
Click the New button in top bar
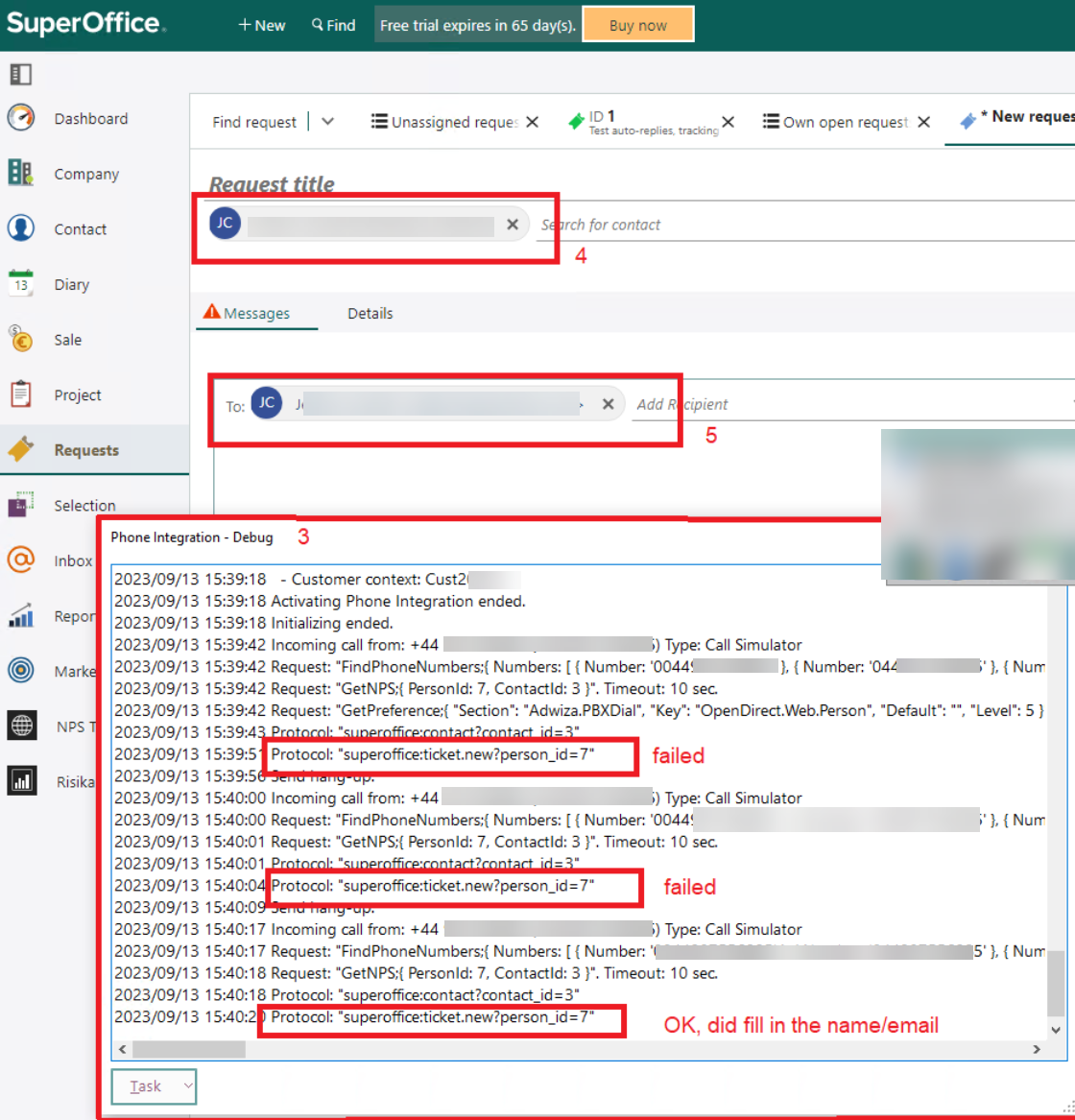point(262,25)
